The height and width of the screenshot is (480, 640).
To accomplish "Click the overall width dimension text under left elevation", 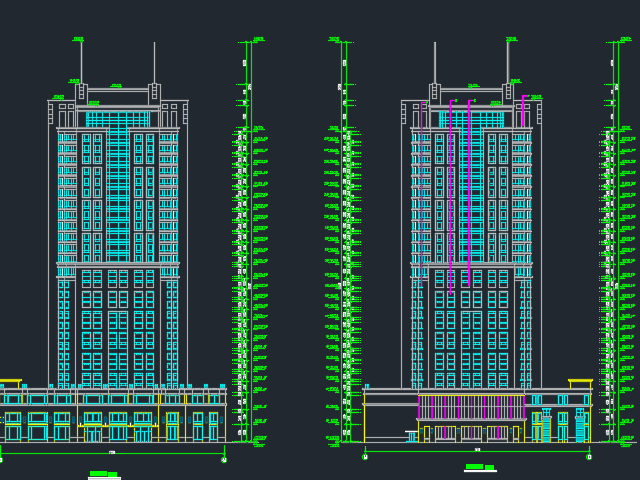I will coord(112,453).
